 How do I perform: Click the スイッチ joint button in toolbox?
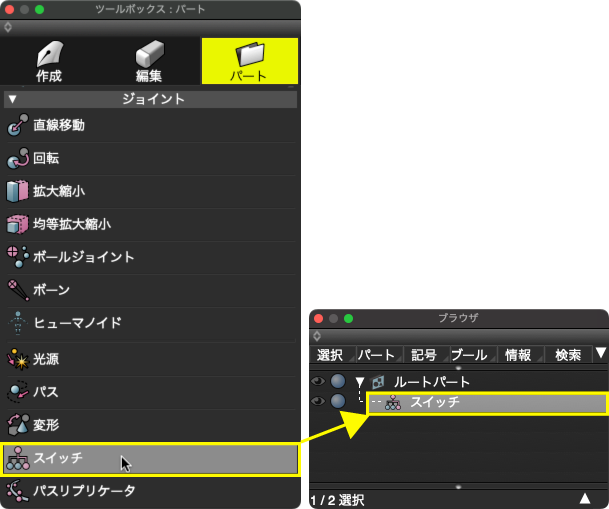coord(150,459)
